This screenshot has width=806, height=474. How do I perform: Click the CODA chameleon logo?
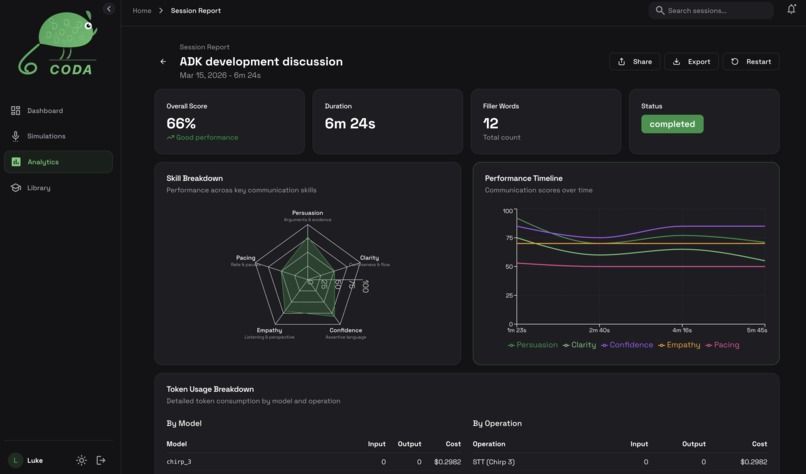(x=58, y=44)
